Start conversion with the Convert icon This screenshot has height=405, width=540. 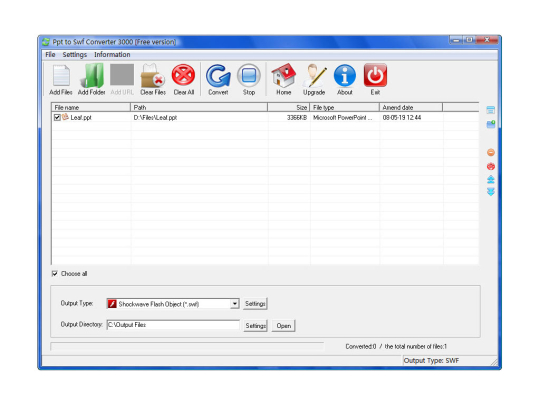[218, 75]
